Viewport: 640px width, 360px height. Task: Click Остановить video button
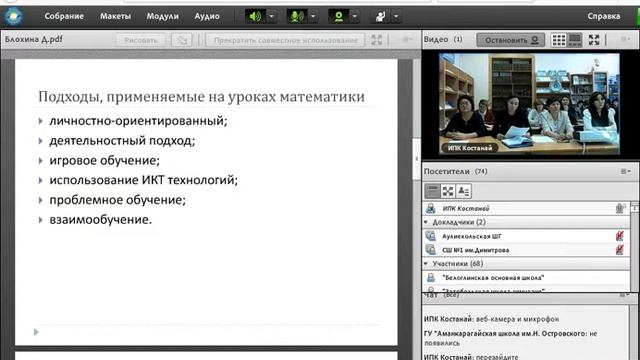point(511,40)
